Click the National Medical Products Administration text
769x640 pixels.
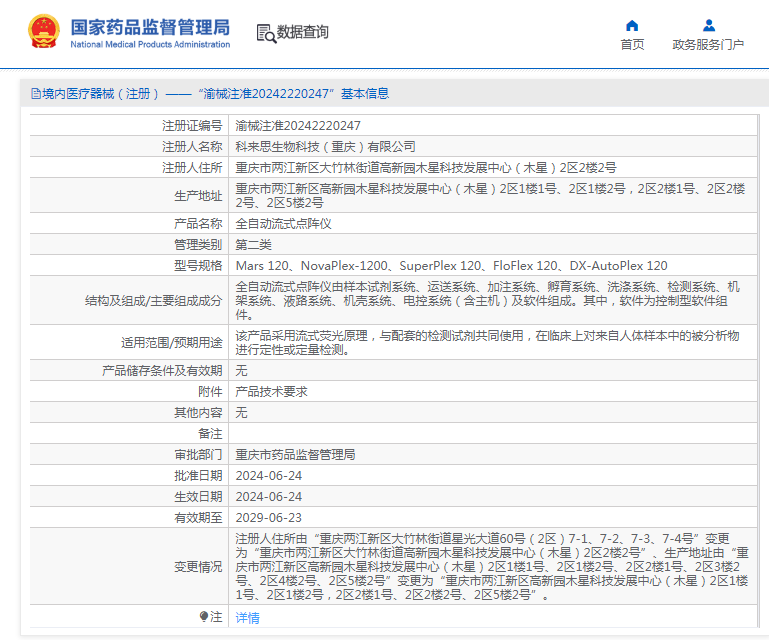[x=149, y=44]
